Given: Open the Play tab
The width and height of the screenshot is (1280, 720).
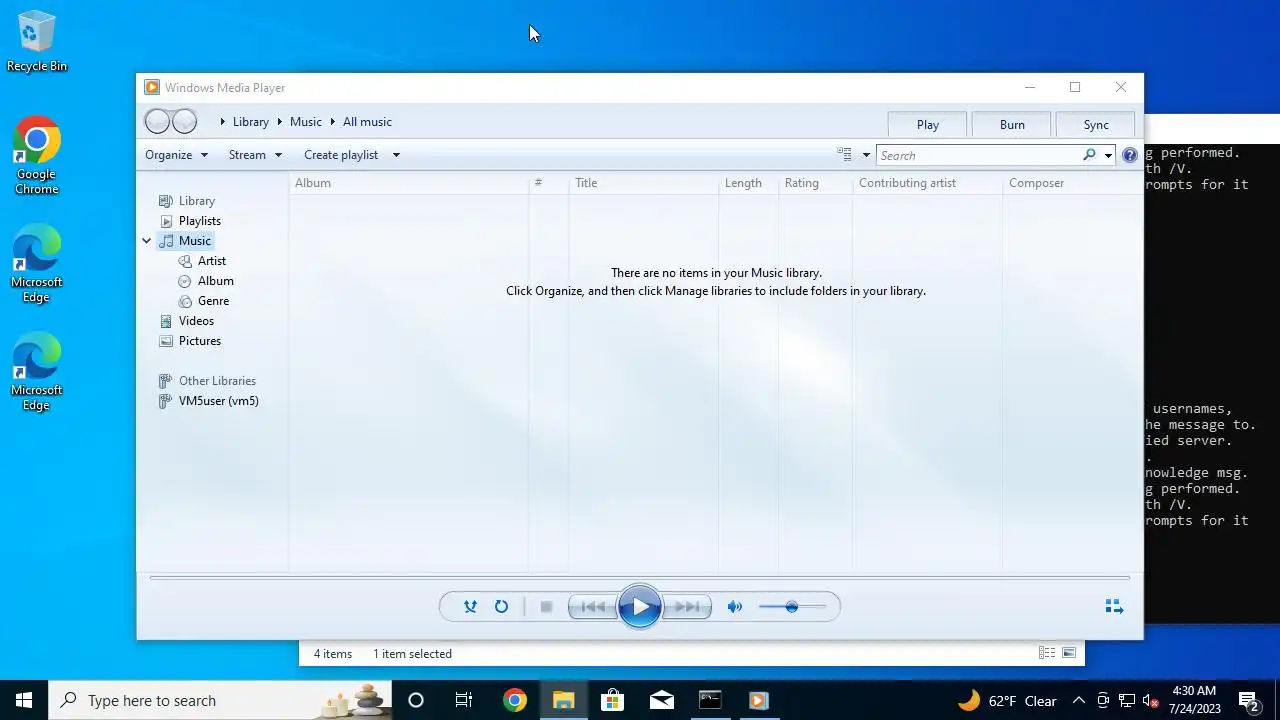Looking at the screenshot, I should (x=928, y=125).
